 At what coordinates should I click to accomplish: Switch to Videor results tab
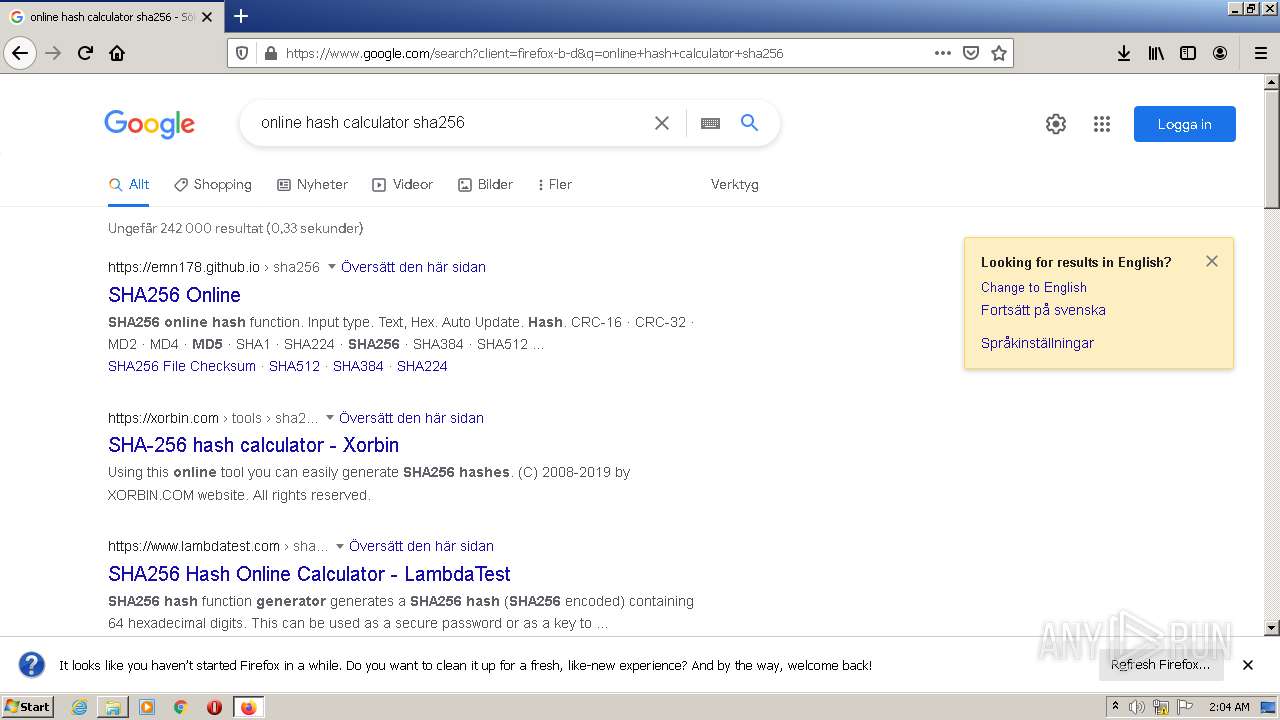(402, 184)
